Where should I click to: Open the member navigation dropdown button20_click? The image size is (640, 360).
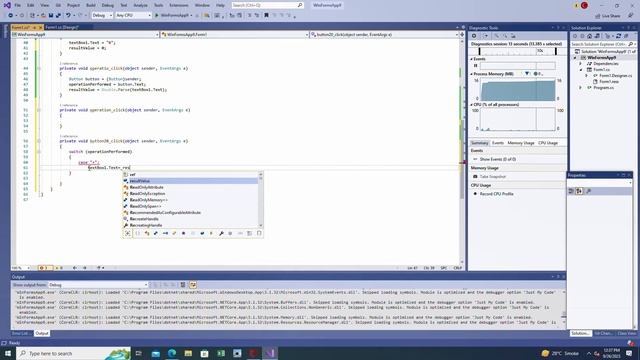click(x=384, y=35)
